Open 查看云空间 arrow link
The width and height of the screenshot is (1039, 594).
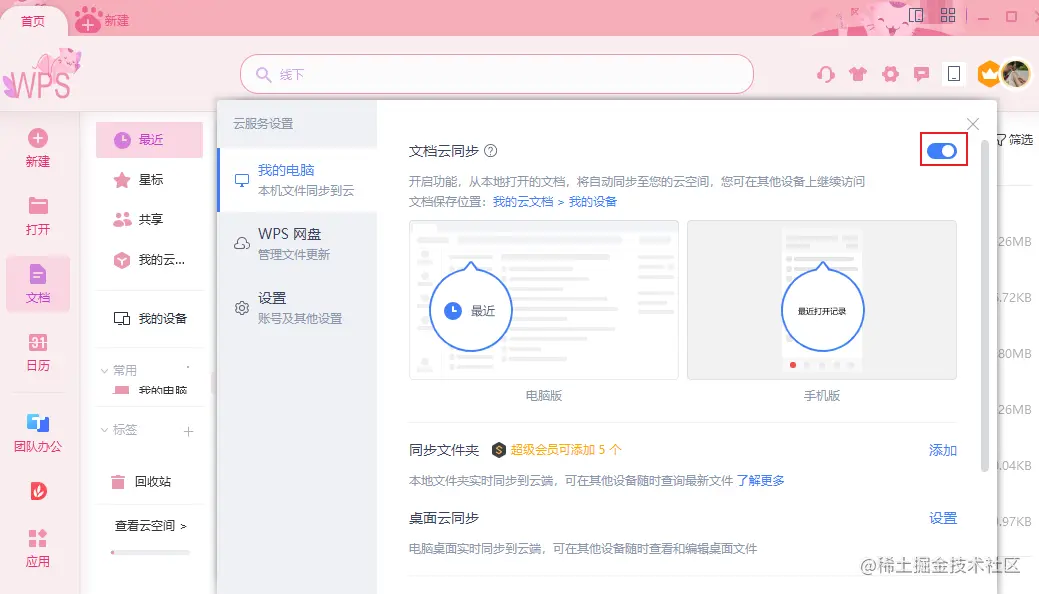(150, 526)
